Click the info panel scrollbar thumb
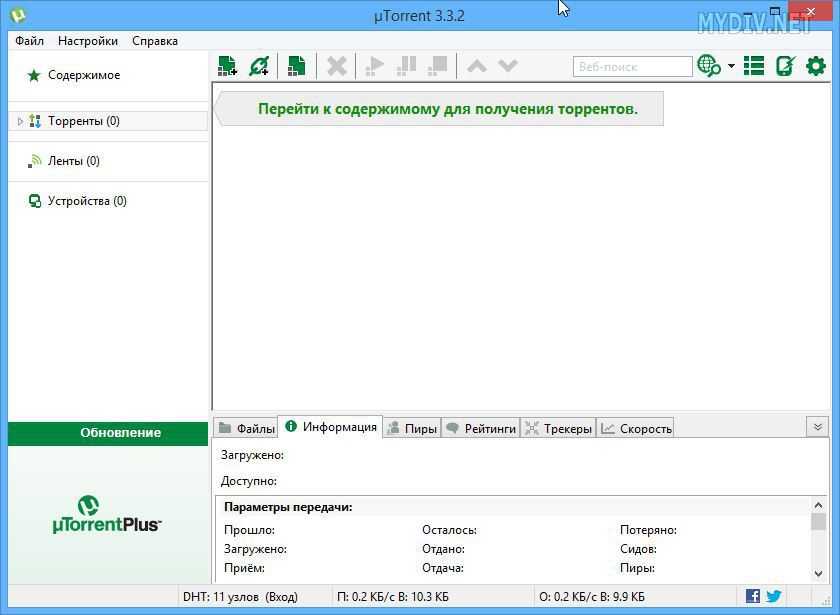 [818, 522]
